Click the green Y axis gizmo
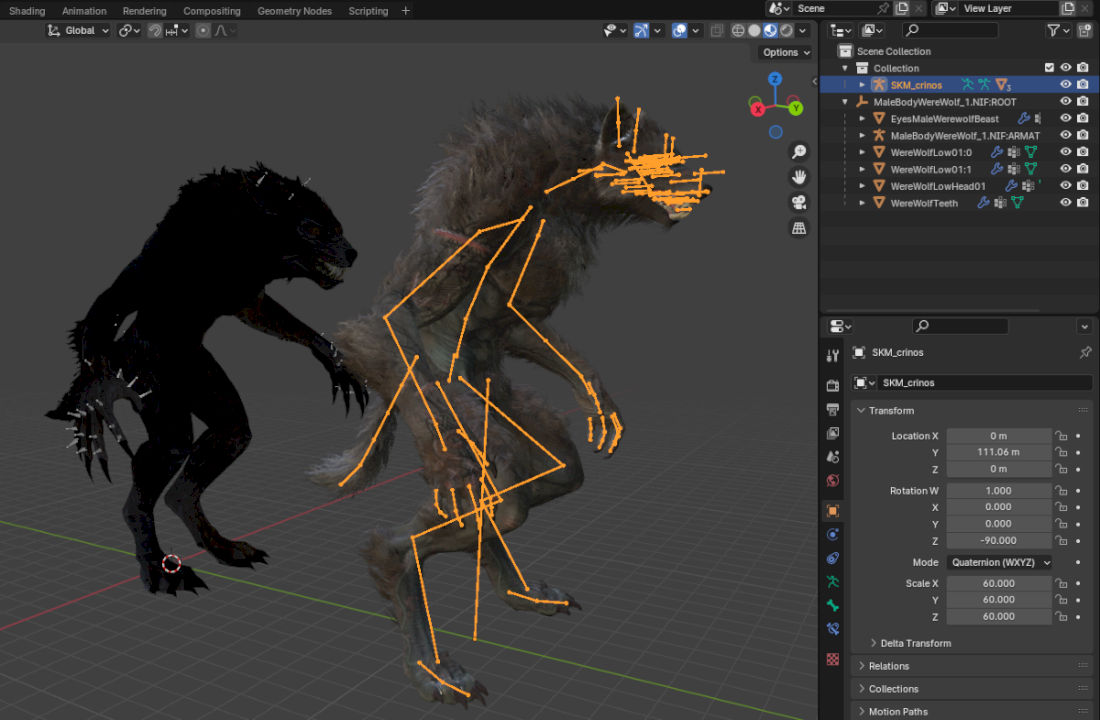The width and height of the screenshot is (1100, 720). point(796,108)
